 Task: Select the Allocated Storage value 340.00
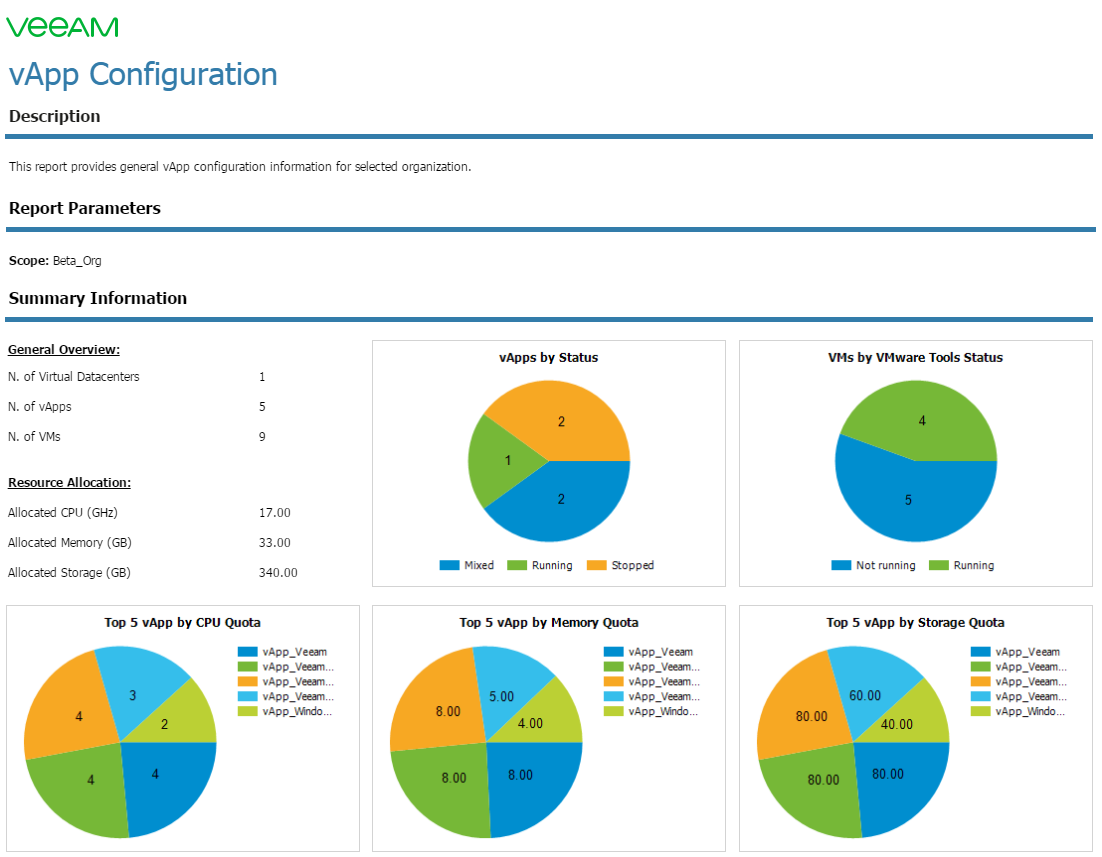coord(278,573)
